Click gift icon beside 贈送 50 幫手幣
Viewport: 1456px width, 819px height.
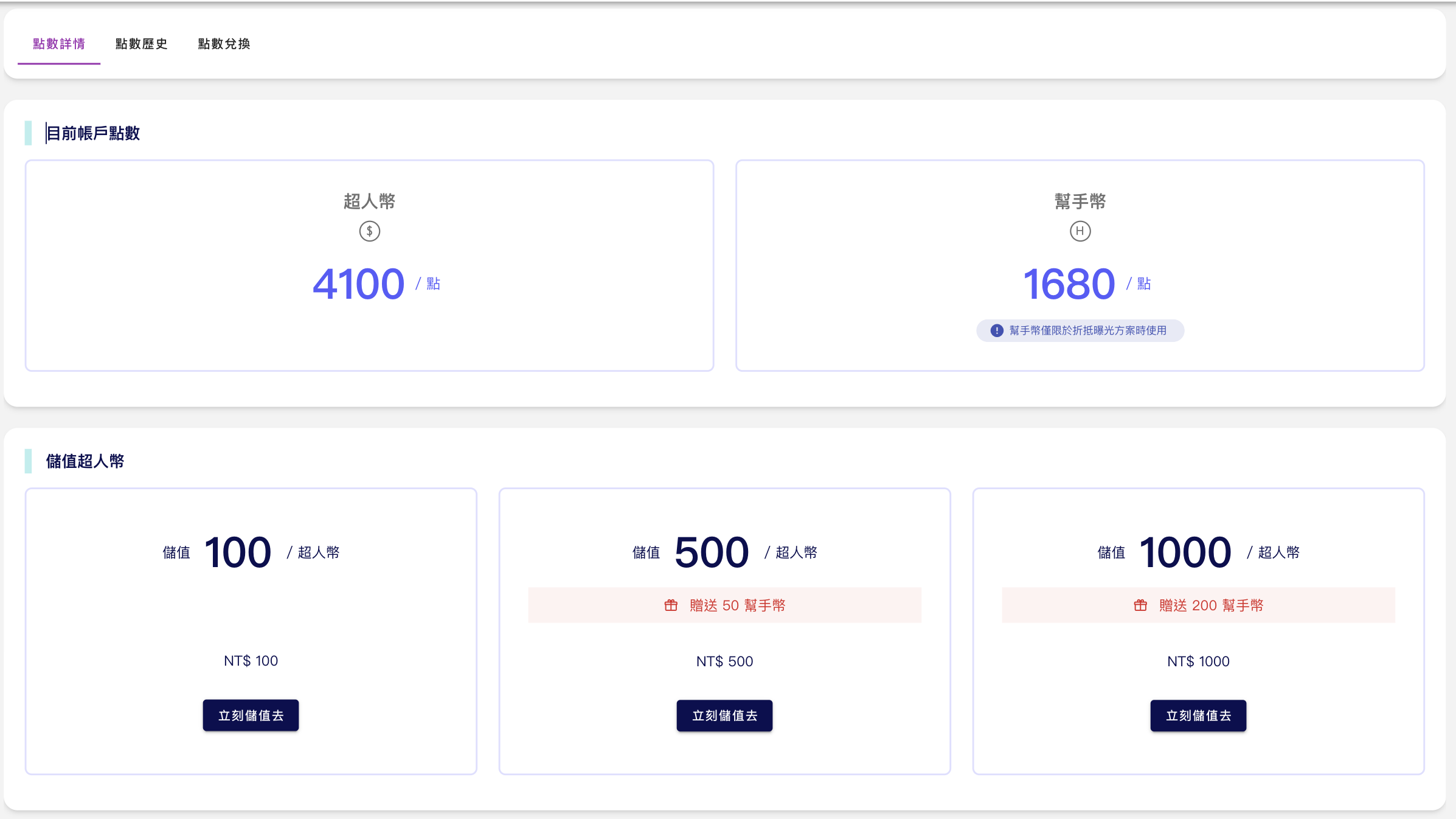pos(670,605)
